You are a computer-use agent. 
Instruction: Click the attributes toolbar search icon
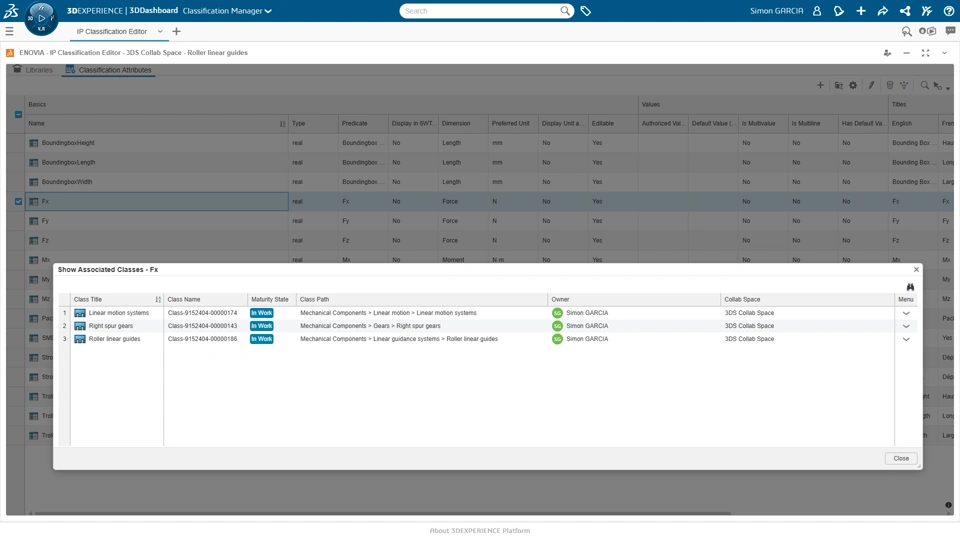(x=924, y=85)
